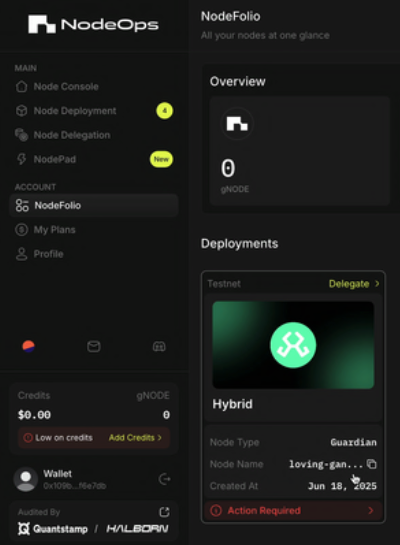This screenshot has height=545, width=400.
Task: Open My Plans page
Action: click(55, 230)
